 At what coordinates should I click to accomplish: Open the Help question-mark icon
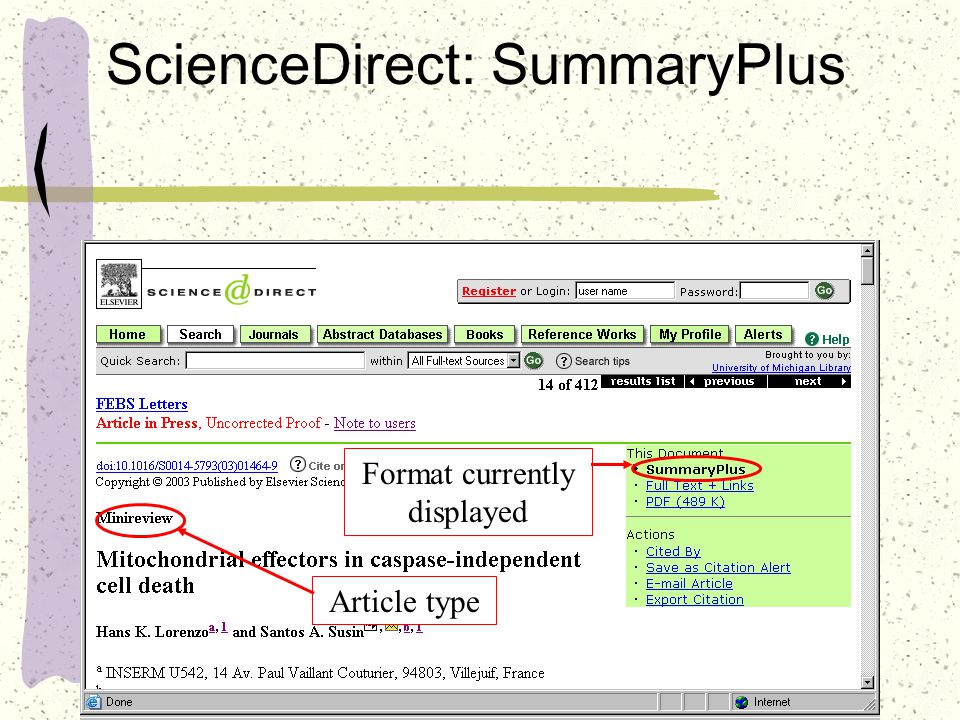(811, 339)
